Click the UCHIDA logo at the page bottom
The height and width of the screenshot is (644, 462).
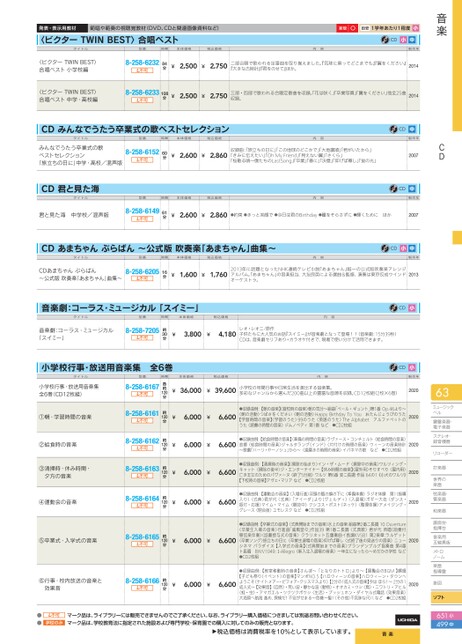coord(407,620)
